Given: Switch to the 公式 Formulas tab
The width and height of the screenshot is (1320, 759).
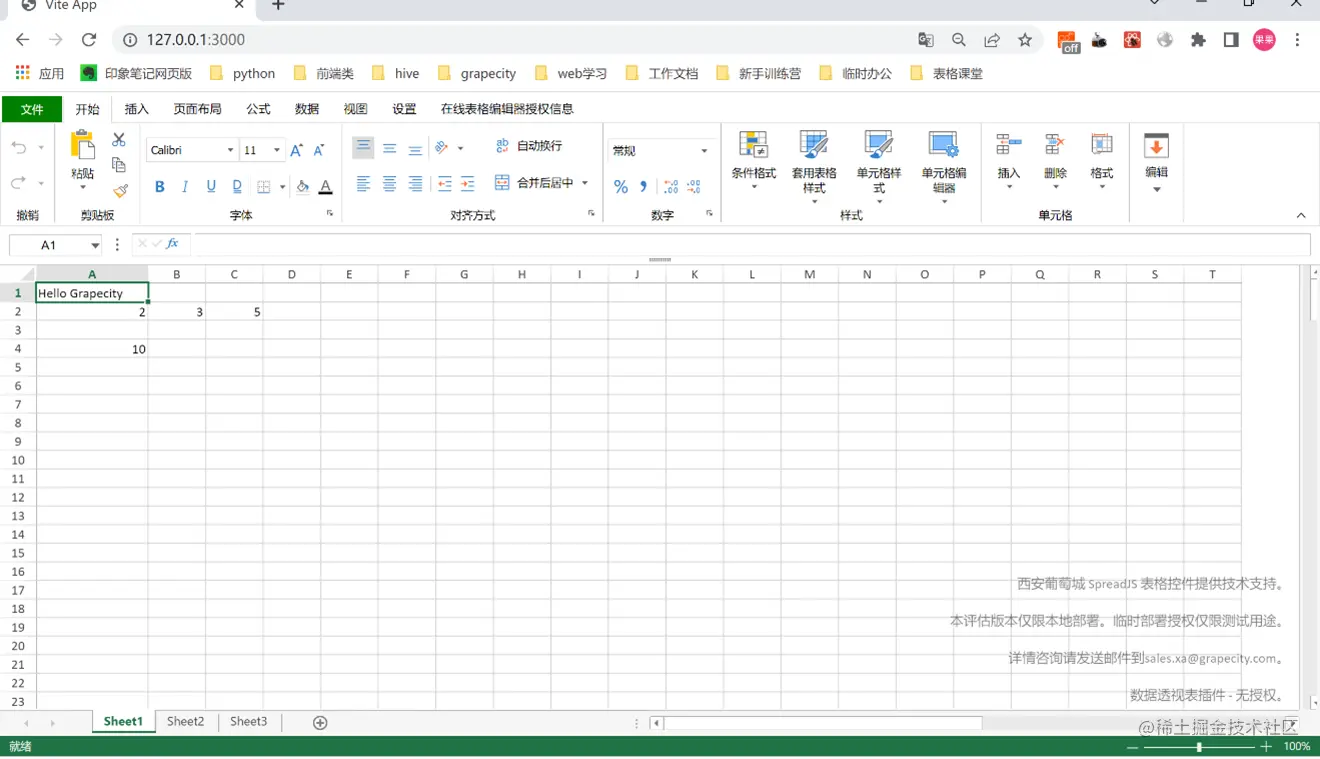Looking at the screenshot, I should pos(258,109).
